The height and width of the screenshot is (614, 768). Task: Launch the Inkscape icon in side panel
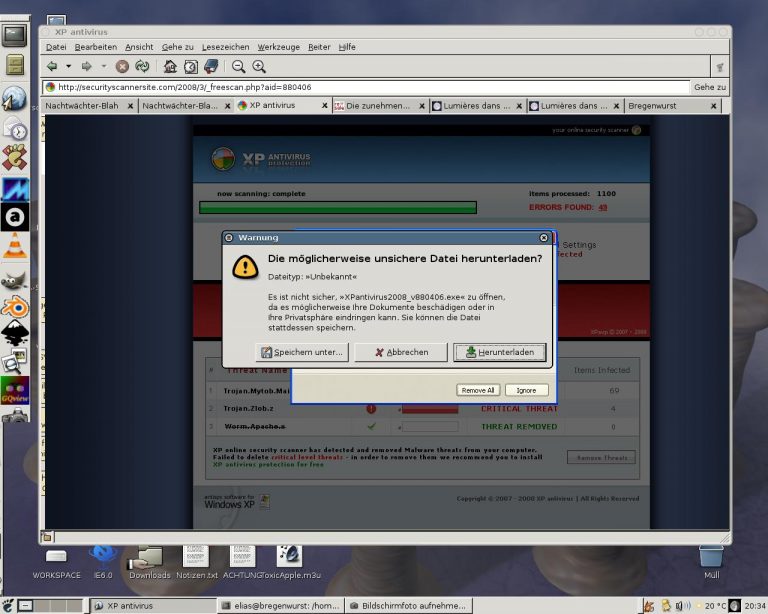15,333
